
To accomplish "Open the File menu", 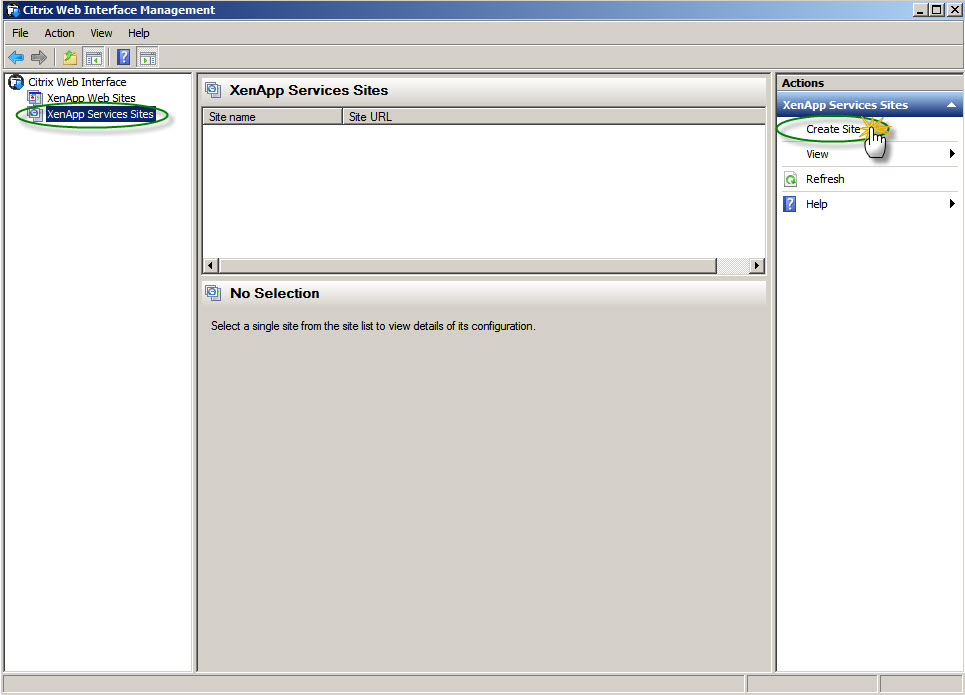I will click(20, 33).
